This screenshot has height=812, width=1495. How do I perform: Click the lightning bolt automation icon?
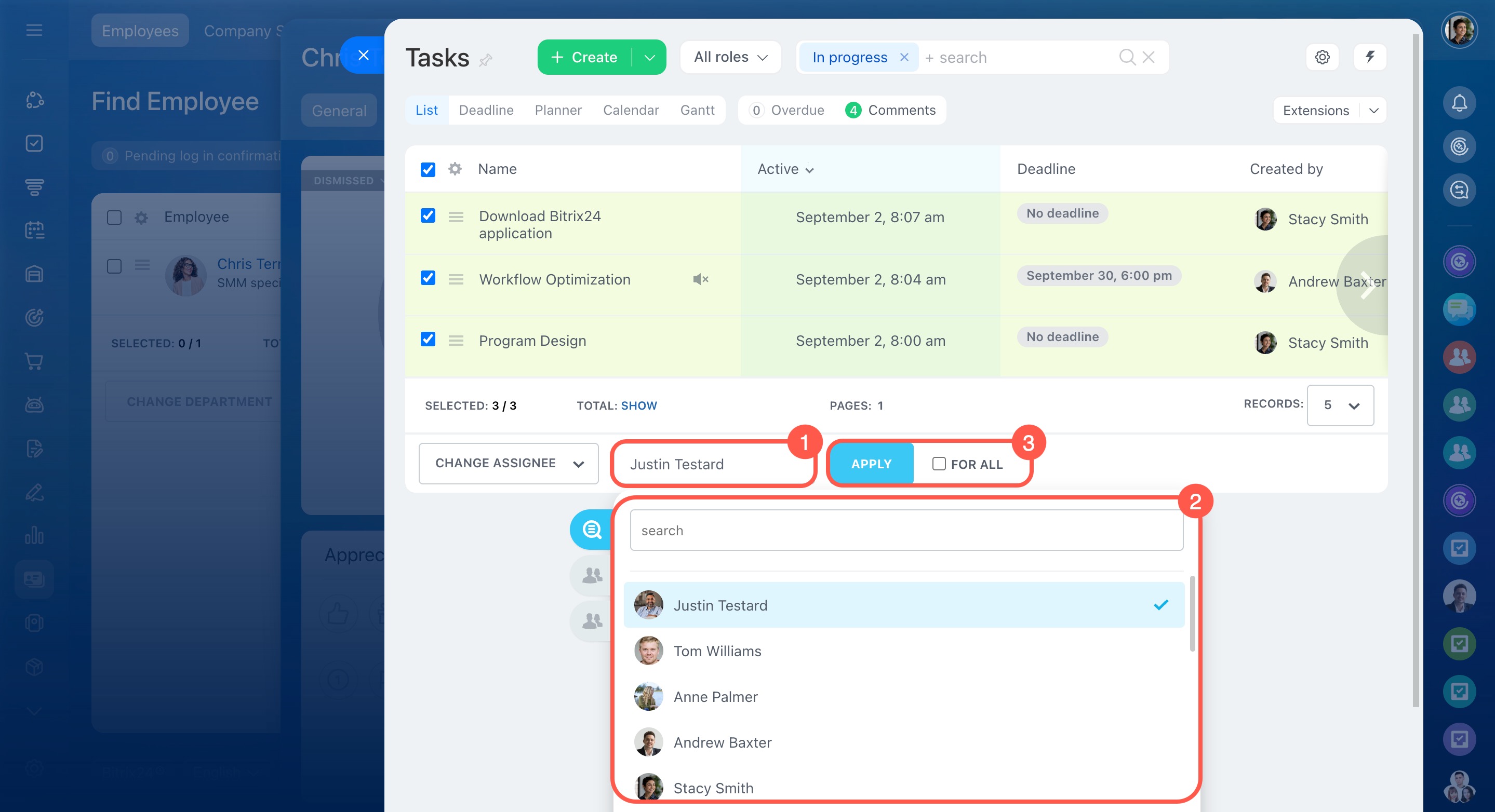pos(1370,57)
